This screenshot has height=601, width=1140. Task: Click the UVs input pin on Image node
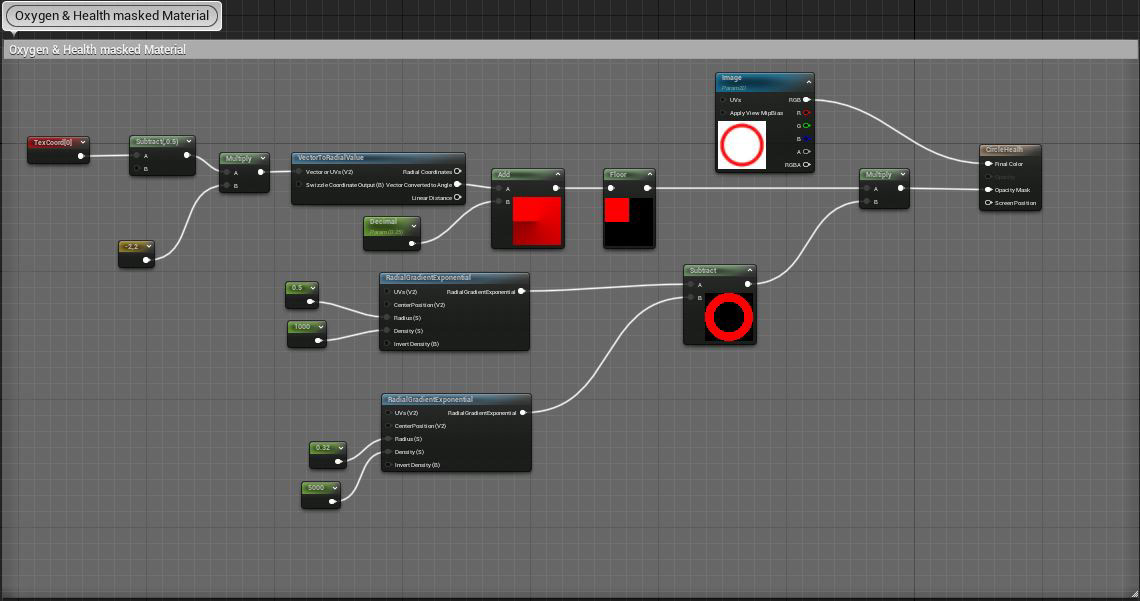point(723,100)
